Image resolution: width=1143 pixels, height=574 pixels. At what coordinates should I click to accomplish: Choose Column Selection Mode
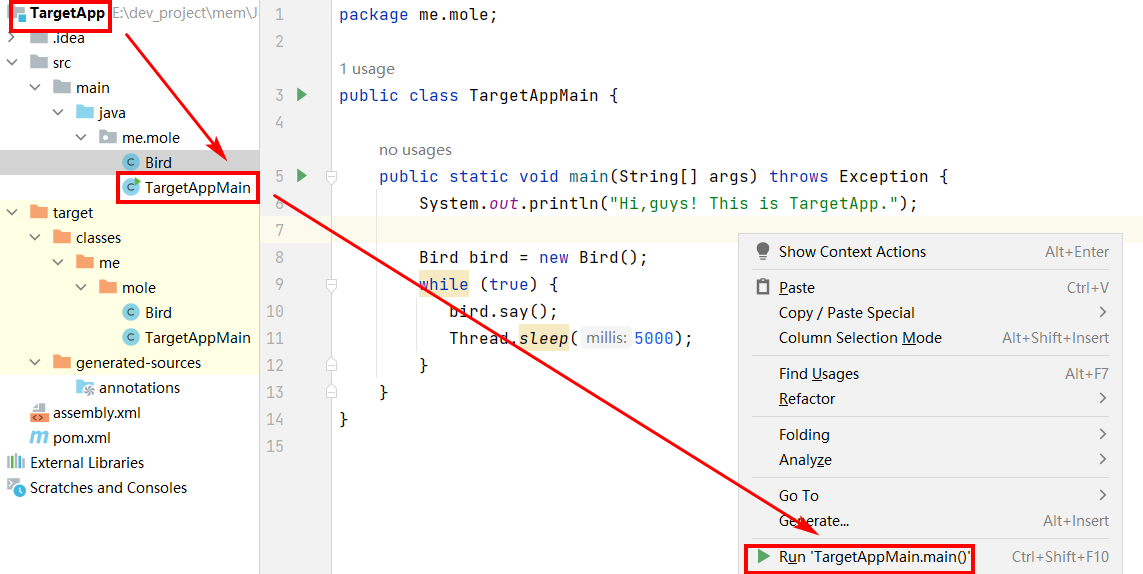[929, 338]
